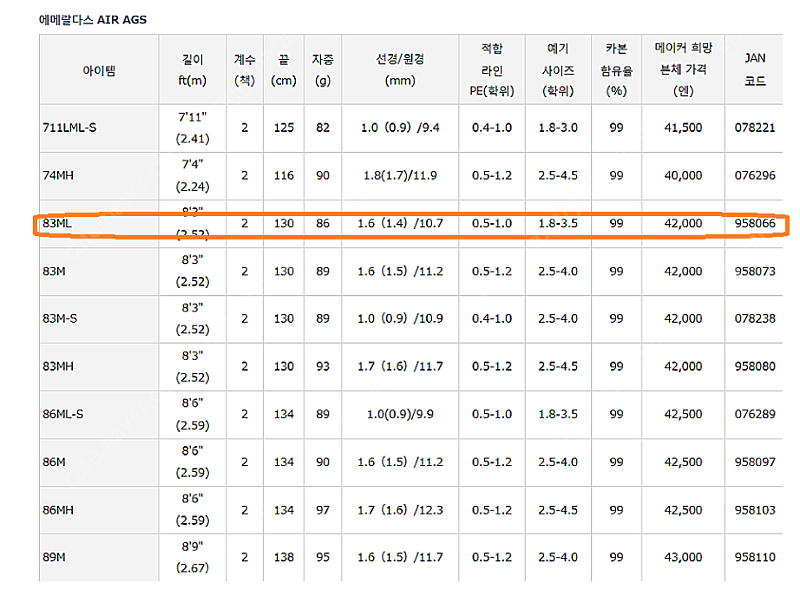Image resolution: width=800 pixels, height=590 pixels.
Task: Select the 83MH item name
Action: point(61,366)
